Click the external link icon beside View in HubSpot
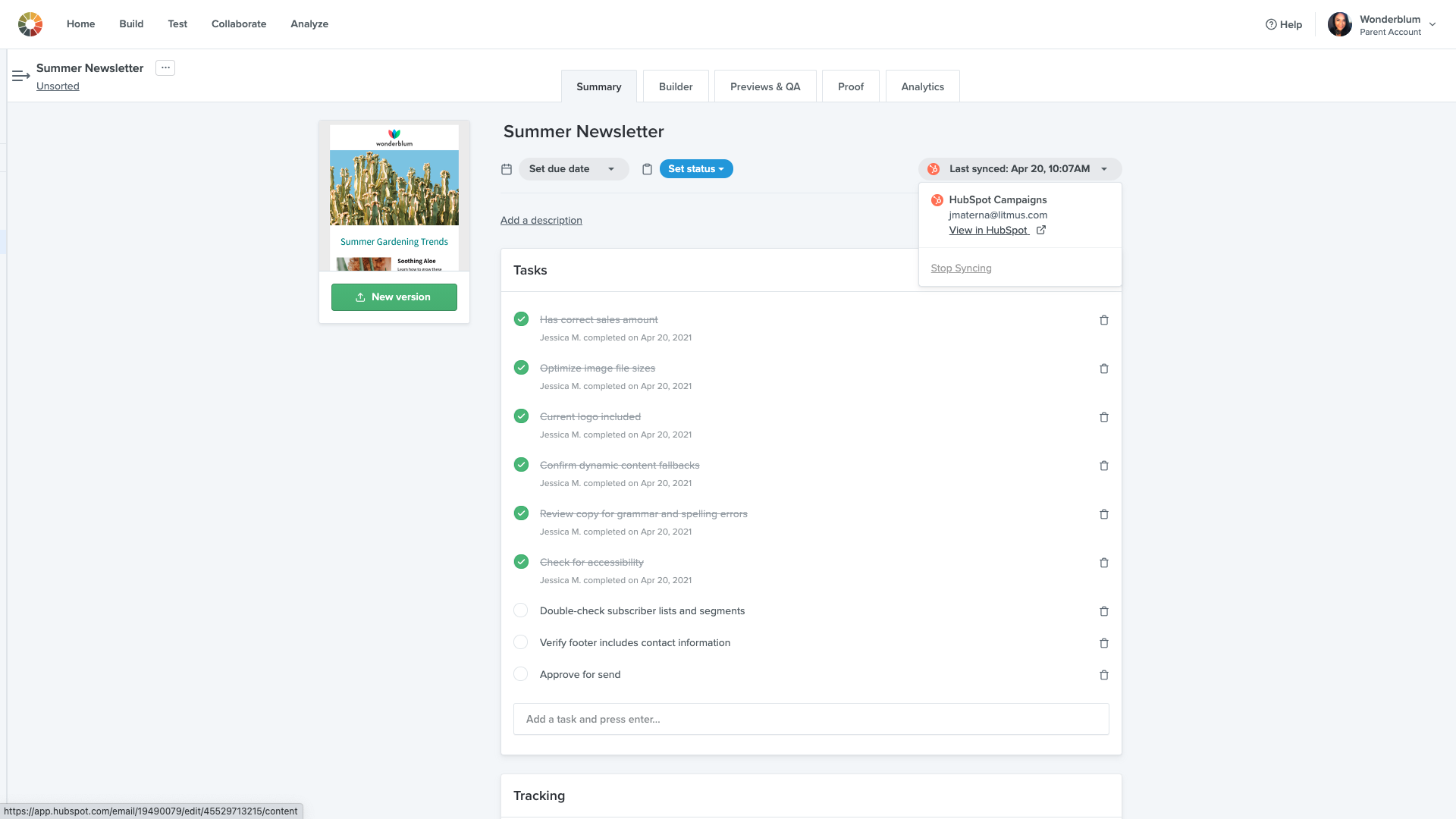 (x=1041, y=230)
